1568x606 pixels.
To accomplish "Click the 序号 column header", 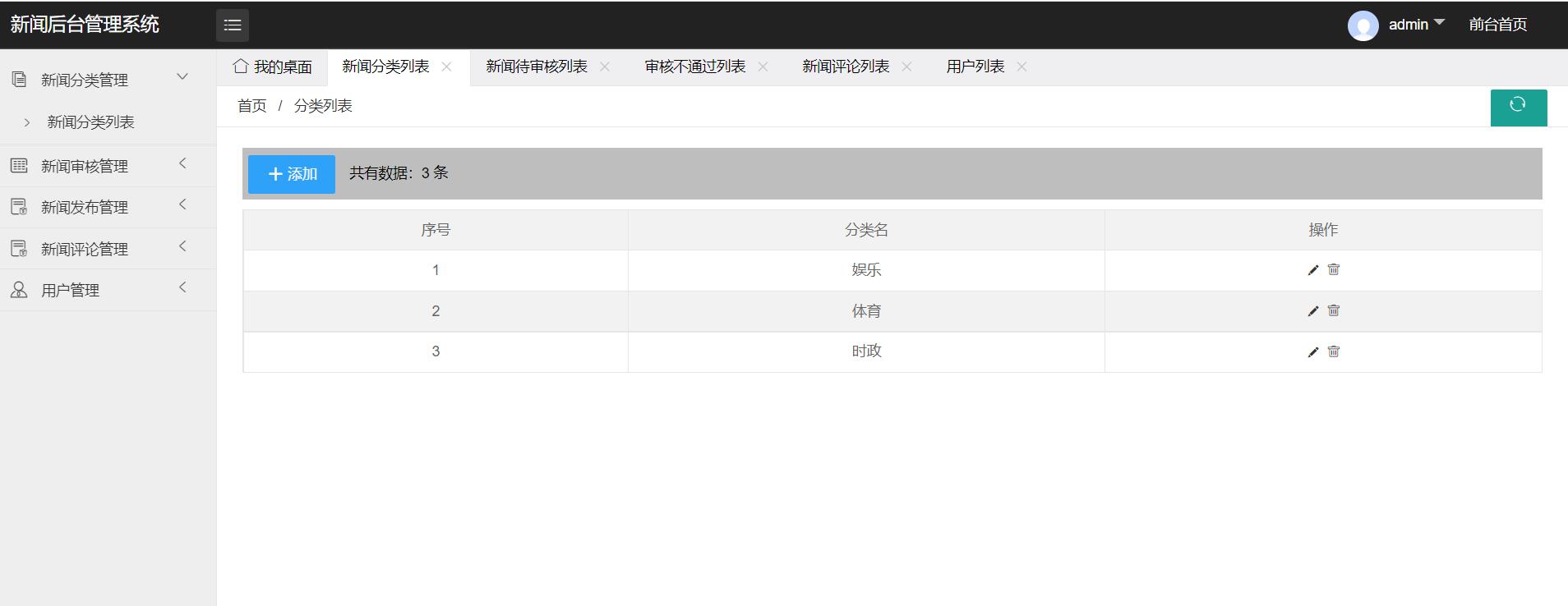I will pyautogui.click(x=436, y=230).
